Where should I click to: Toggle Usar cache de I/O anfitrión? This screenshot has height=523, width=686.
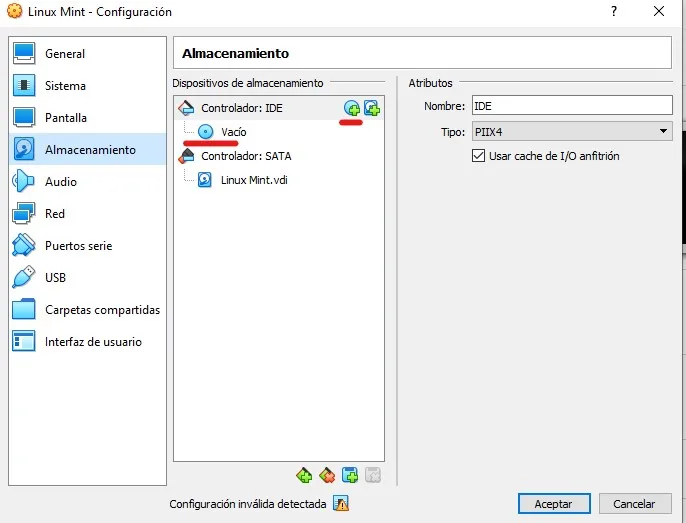(478, 156)
